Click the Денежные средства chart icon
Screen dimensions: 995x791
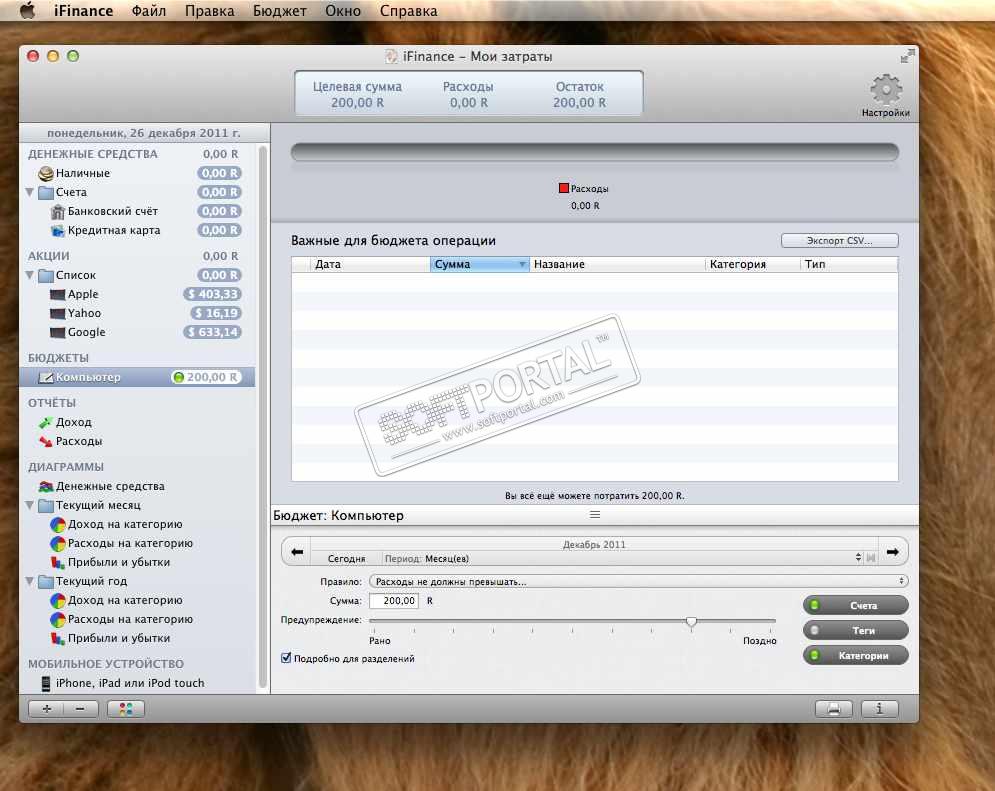coord(46,487)
